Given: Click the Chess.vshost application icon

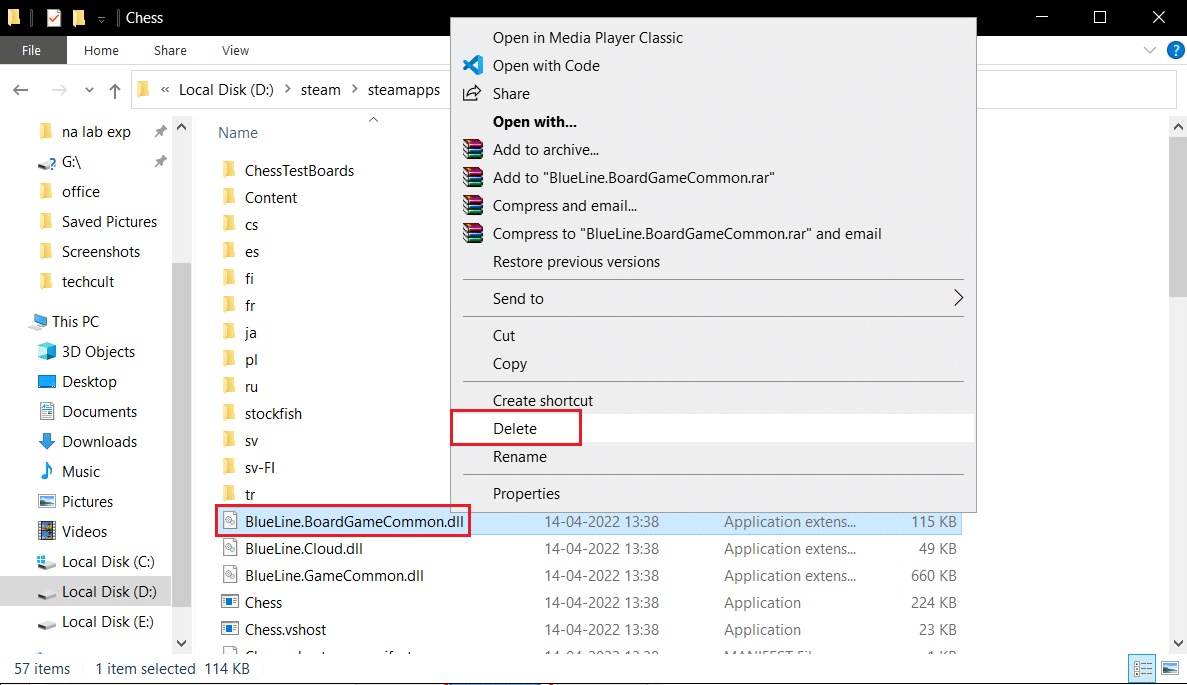Looking at the screenshot, I should pos(229,629).
